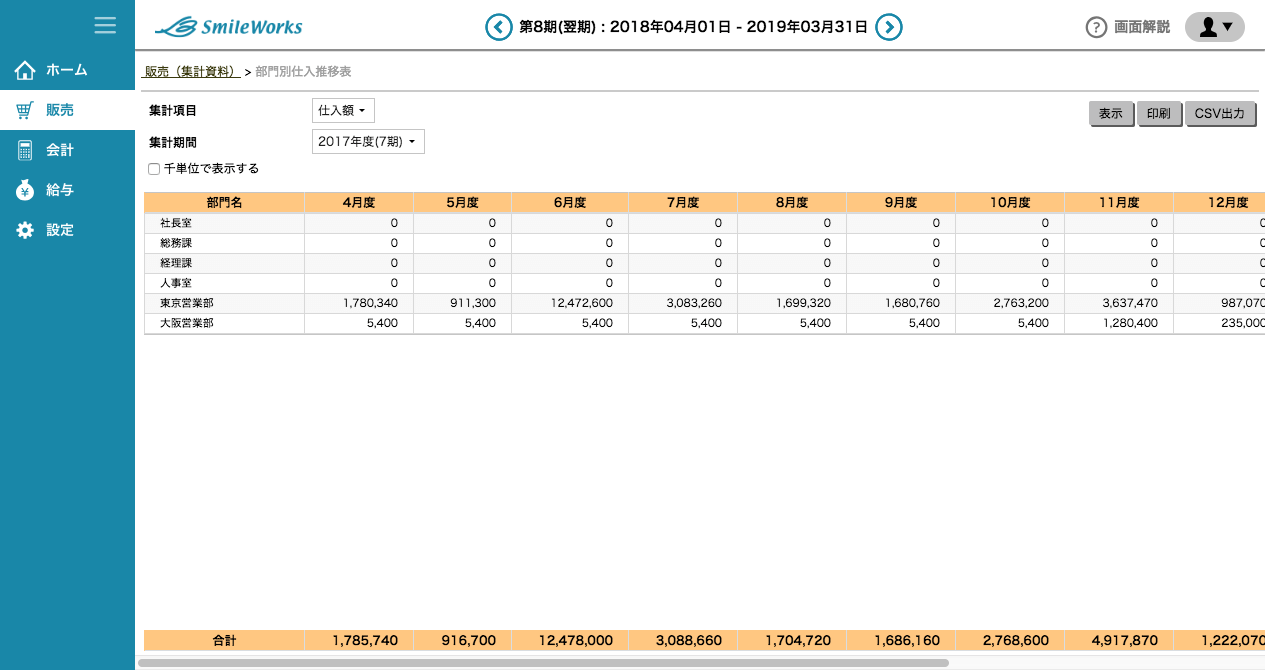Open the 2017年度(7期) period dropdown
Image resolution: width=1265 pixels, height=670 pixels.
[x=368, y=142]
